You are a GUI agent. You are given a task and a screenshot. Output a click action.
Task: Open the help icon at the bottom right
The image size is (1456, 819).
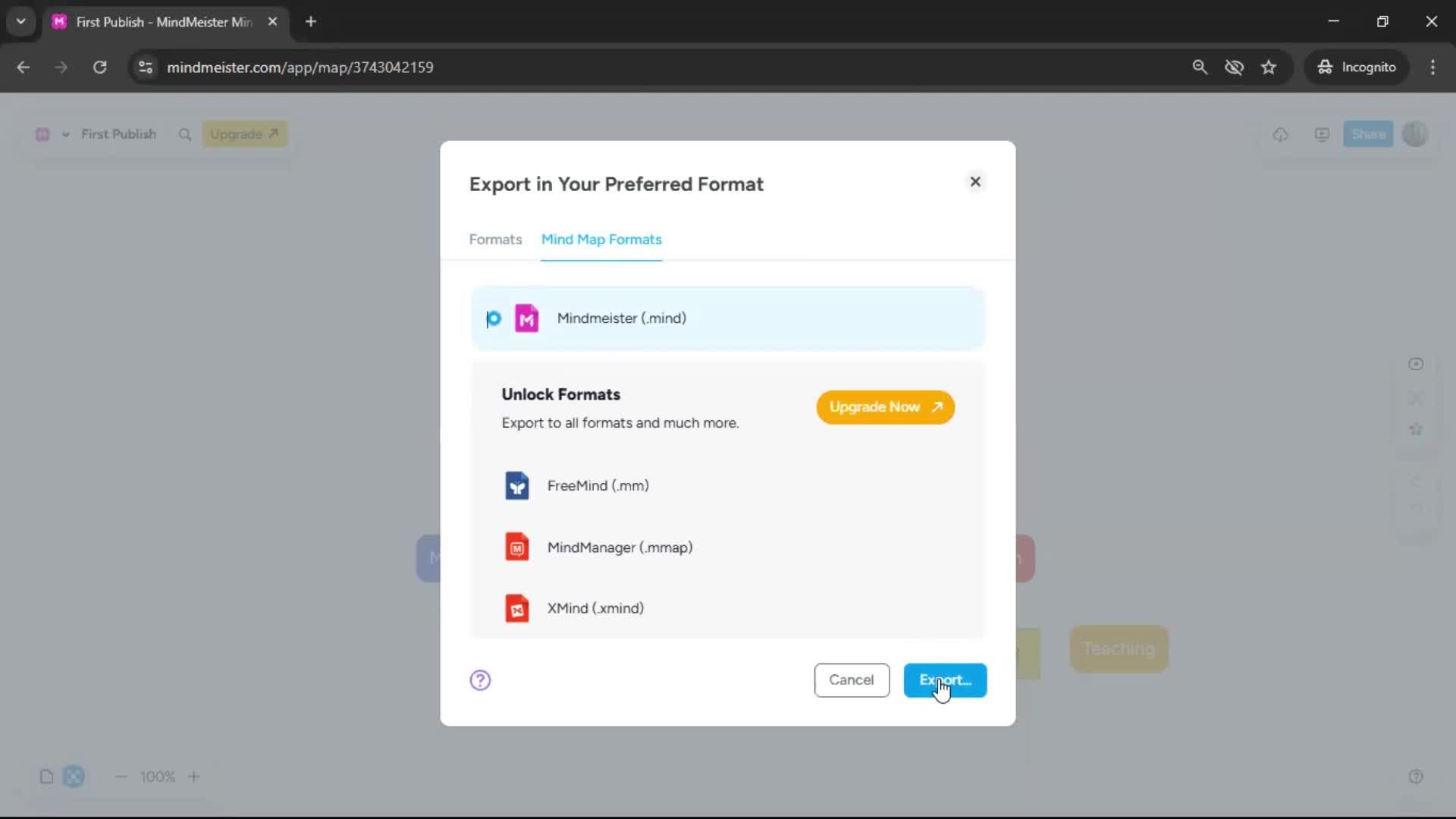1416,777
